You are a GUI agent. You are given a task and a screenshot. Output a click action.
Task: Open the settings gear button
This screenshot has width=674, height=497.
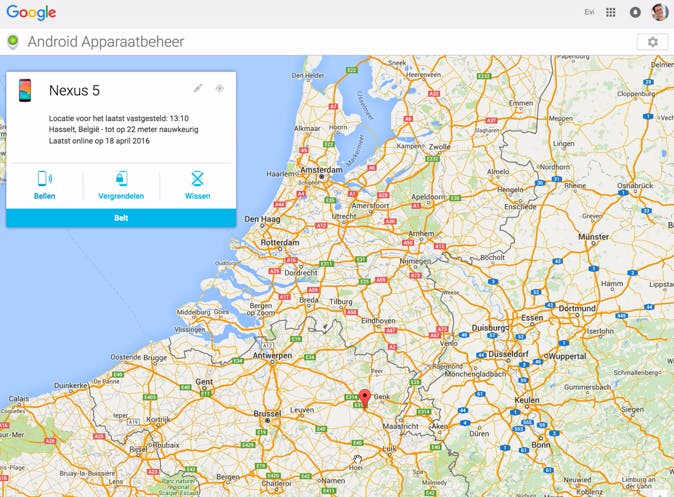click(652, 42)
